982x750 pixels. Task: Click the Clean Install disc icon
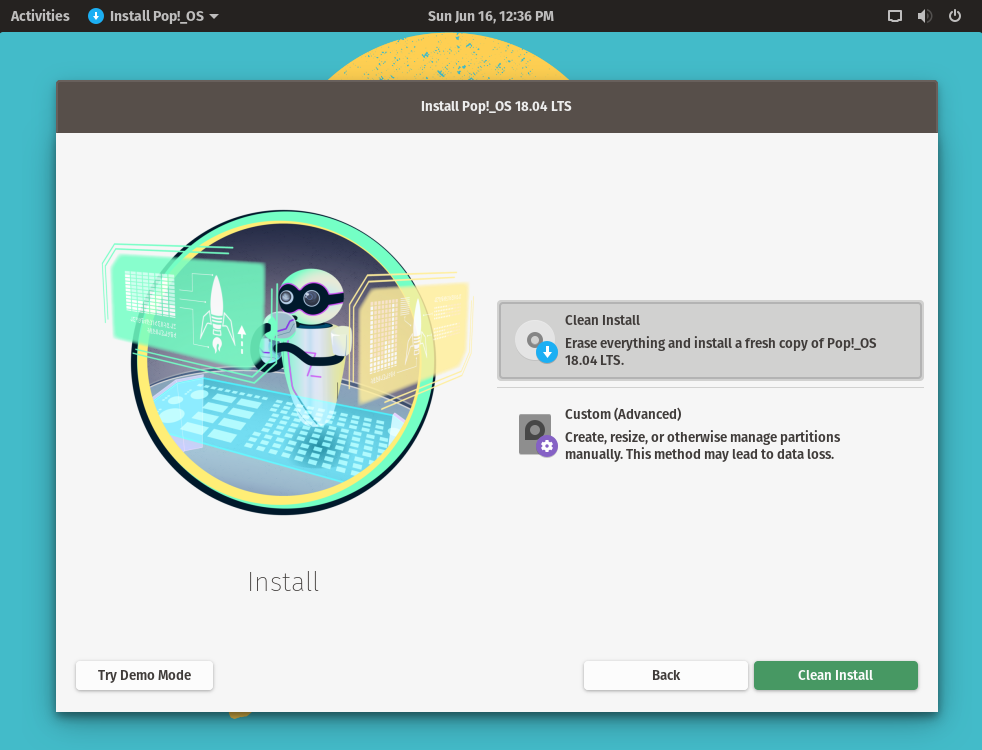(536, 341)
